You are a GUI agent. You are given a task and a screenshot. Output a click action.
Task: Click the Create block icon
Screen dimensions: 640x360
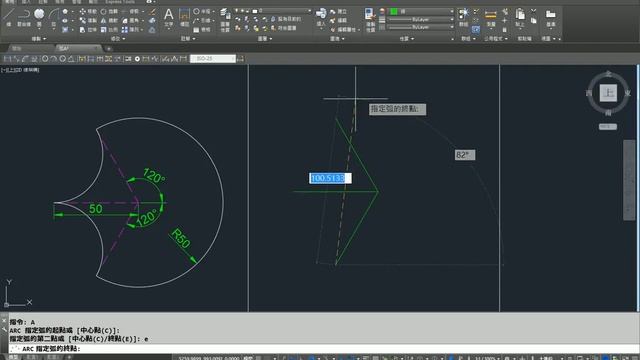tap(333, 11)
